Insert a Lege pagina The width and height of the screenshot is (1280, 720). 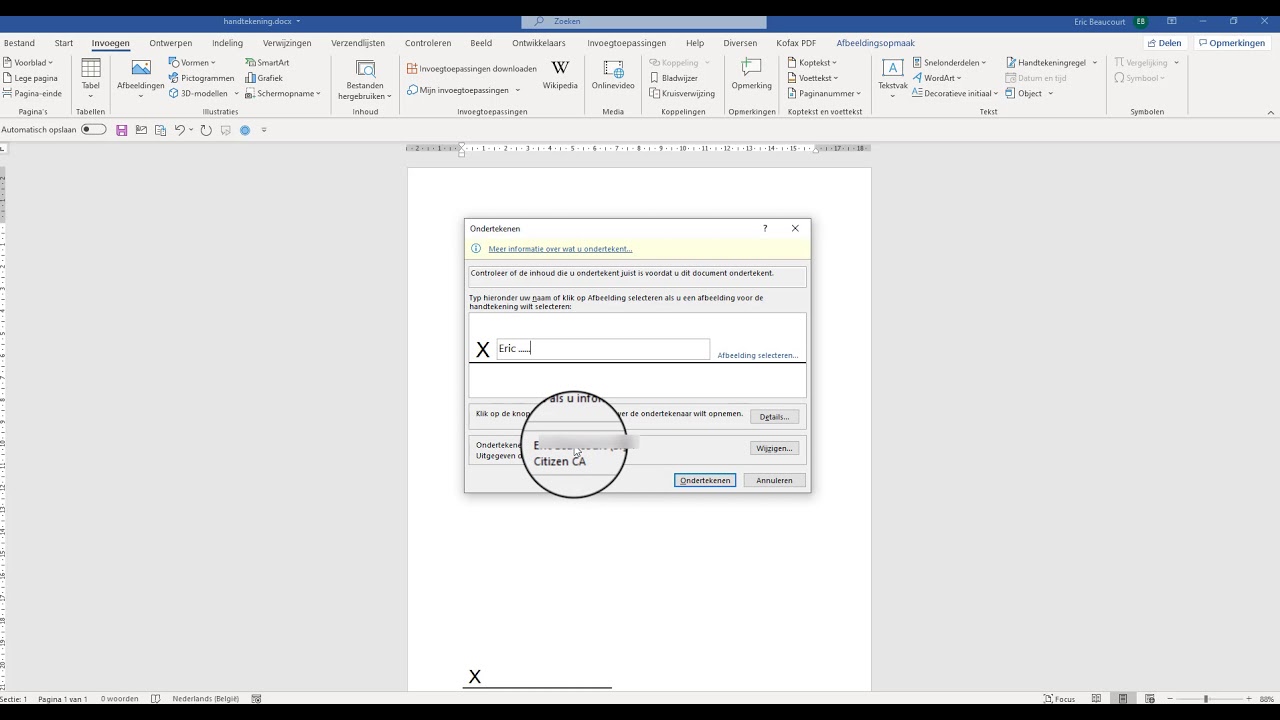pyautogui.click(x=30, y=78)
